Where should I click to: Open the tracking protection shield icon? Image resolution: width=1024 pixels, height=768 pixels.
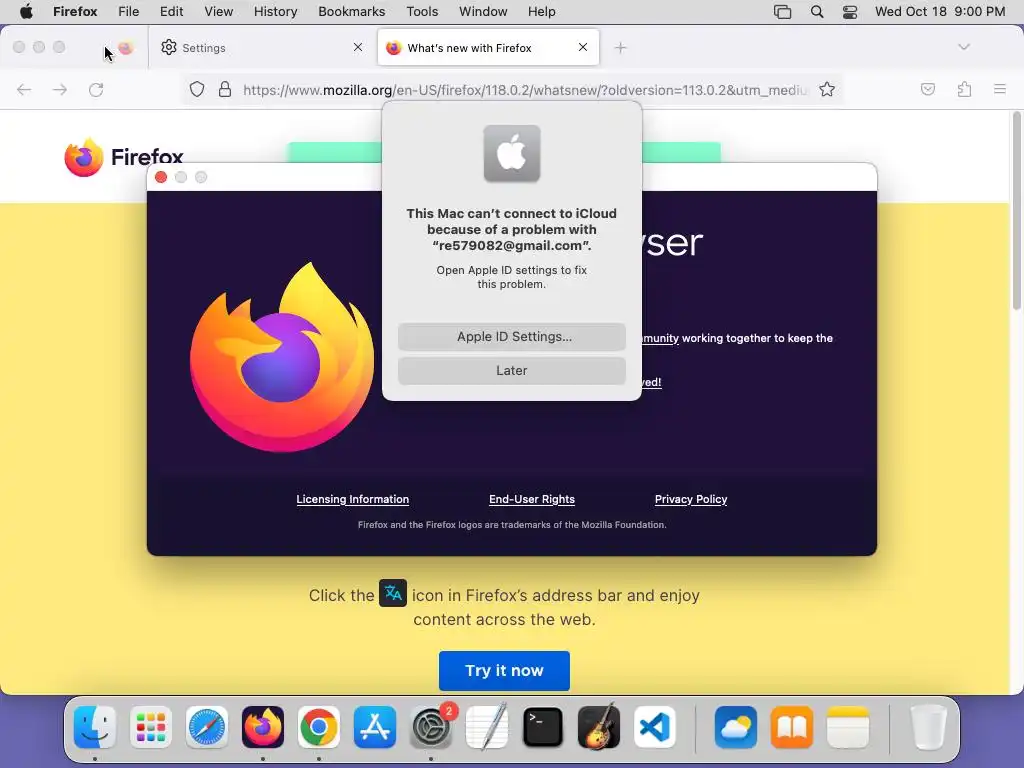[197, 89]
